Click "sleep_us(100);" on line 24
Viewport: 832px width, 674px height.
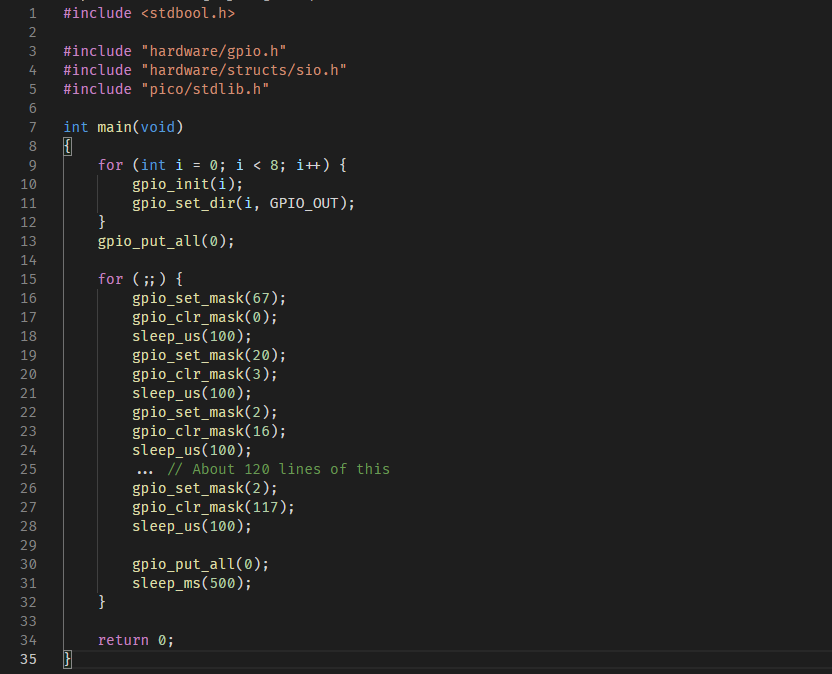tap(192, 451)
